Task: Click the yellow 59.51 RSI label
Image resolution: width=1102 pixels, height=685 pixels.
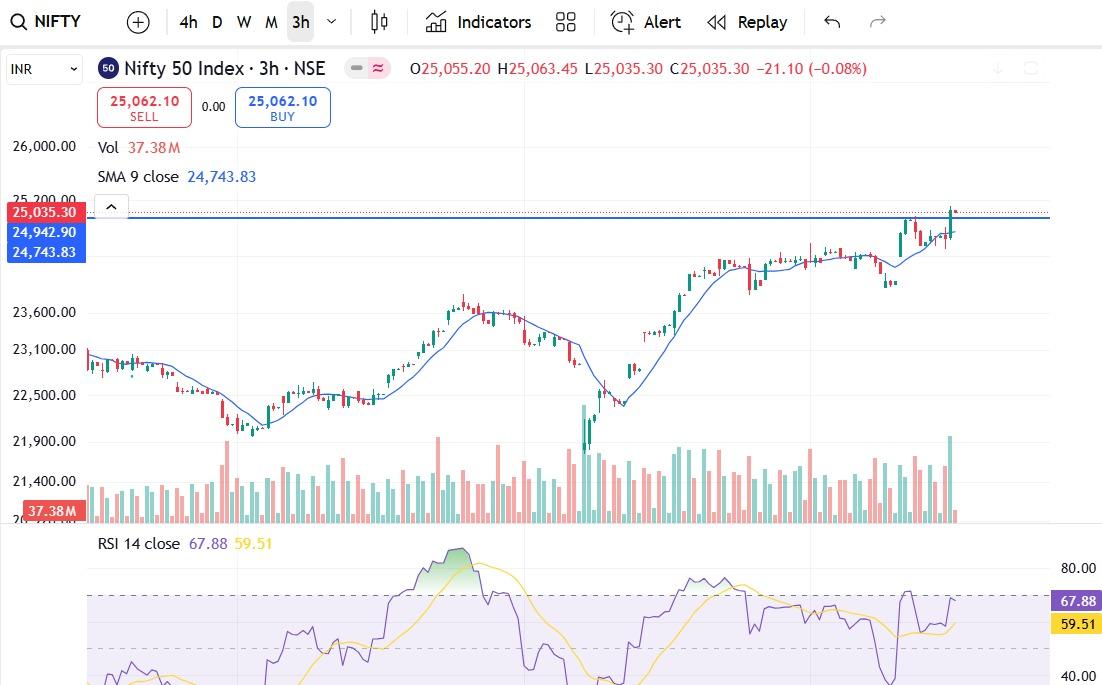Action: tap(1076, 624)
